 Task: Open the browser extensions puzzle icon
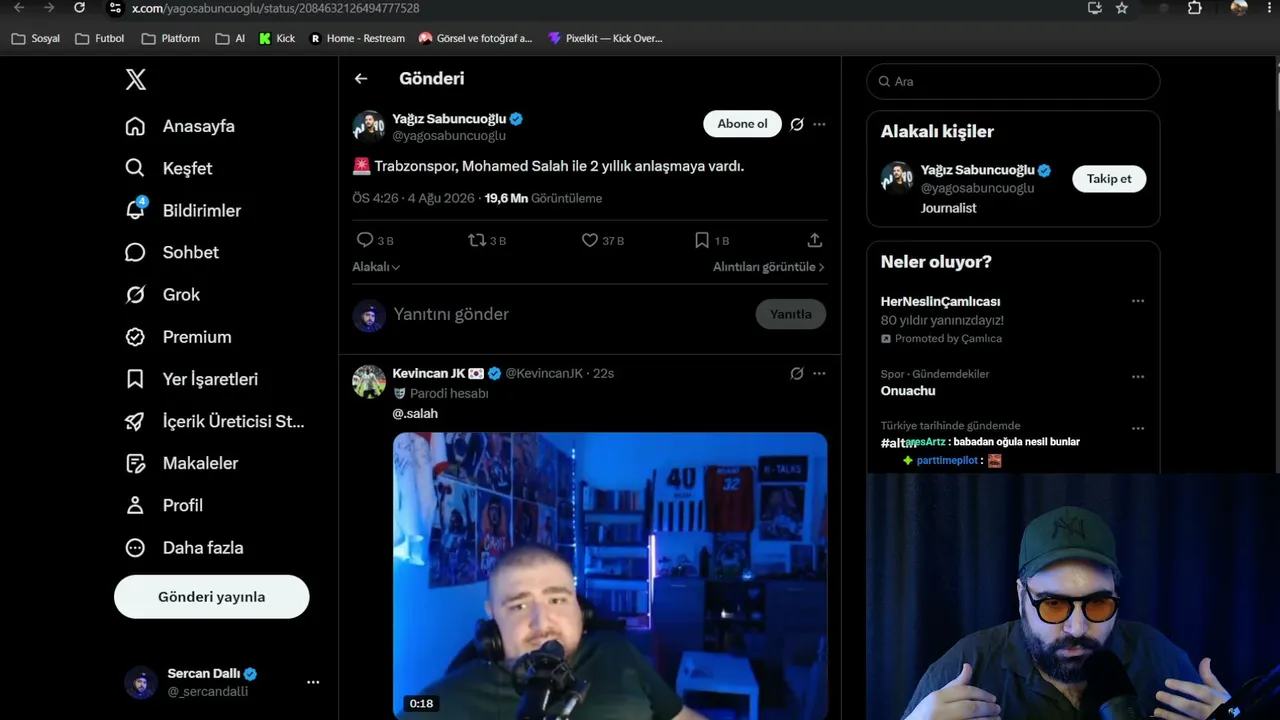pyautogui.click(x=1195, y=8)
